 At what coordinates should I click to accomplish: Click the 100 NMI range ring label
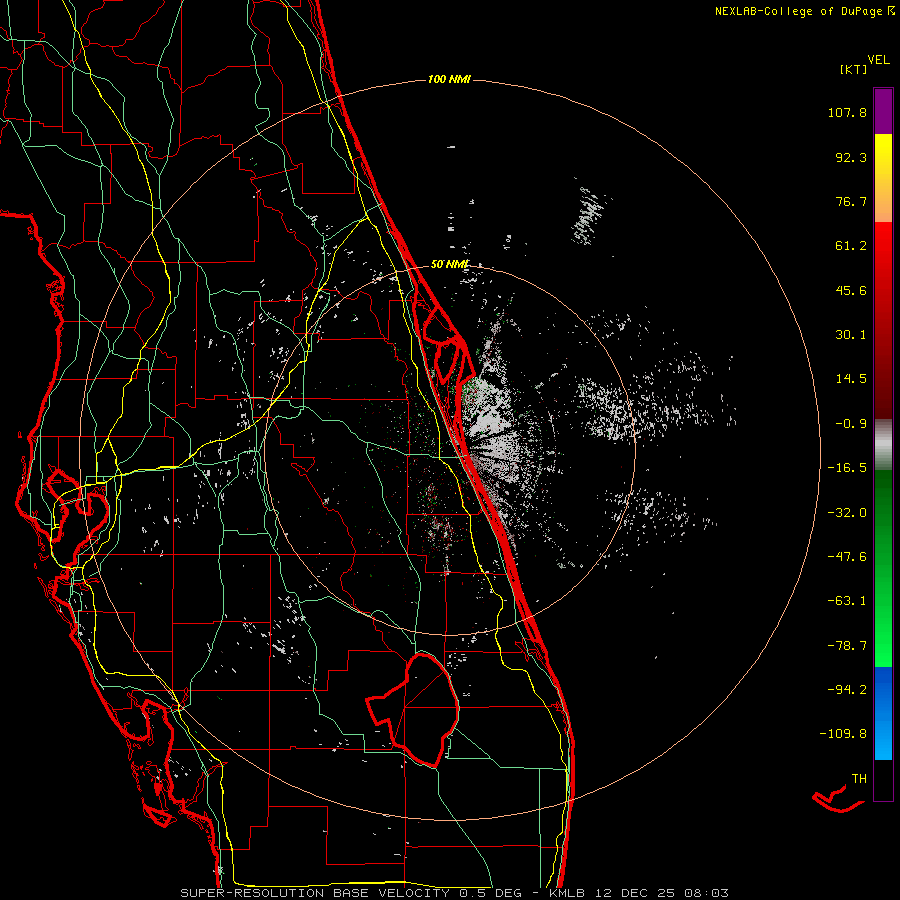click(x=449, y=79)
